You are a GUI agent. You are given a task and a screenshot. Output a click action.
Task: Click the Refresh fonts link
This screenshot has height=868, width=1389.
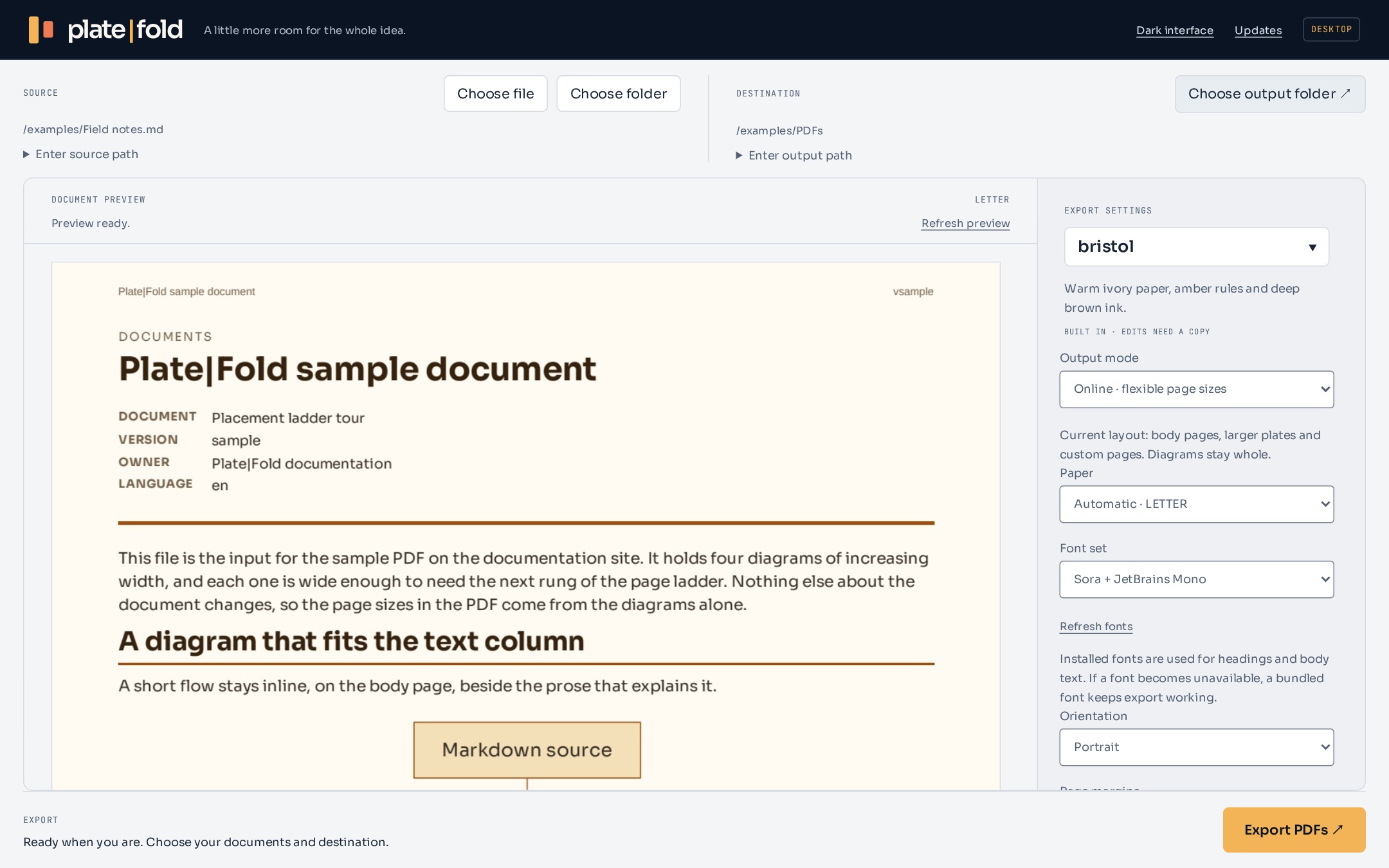(1096, 626)
